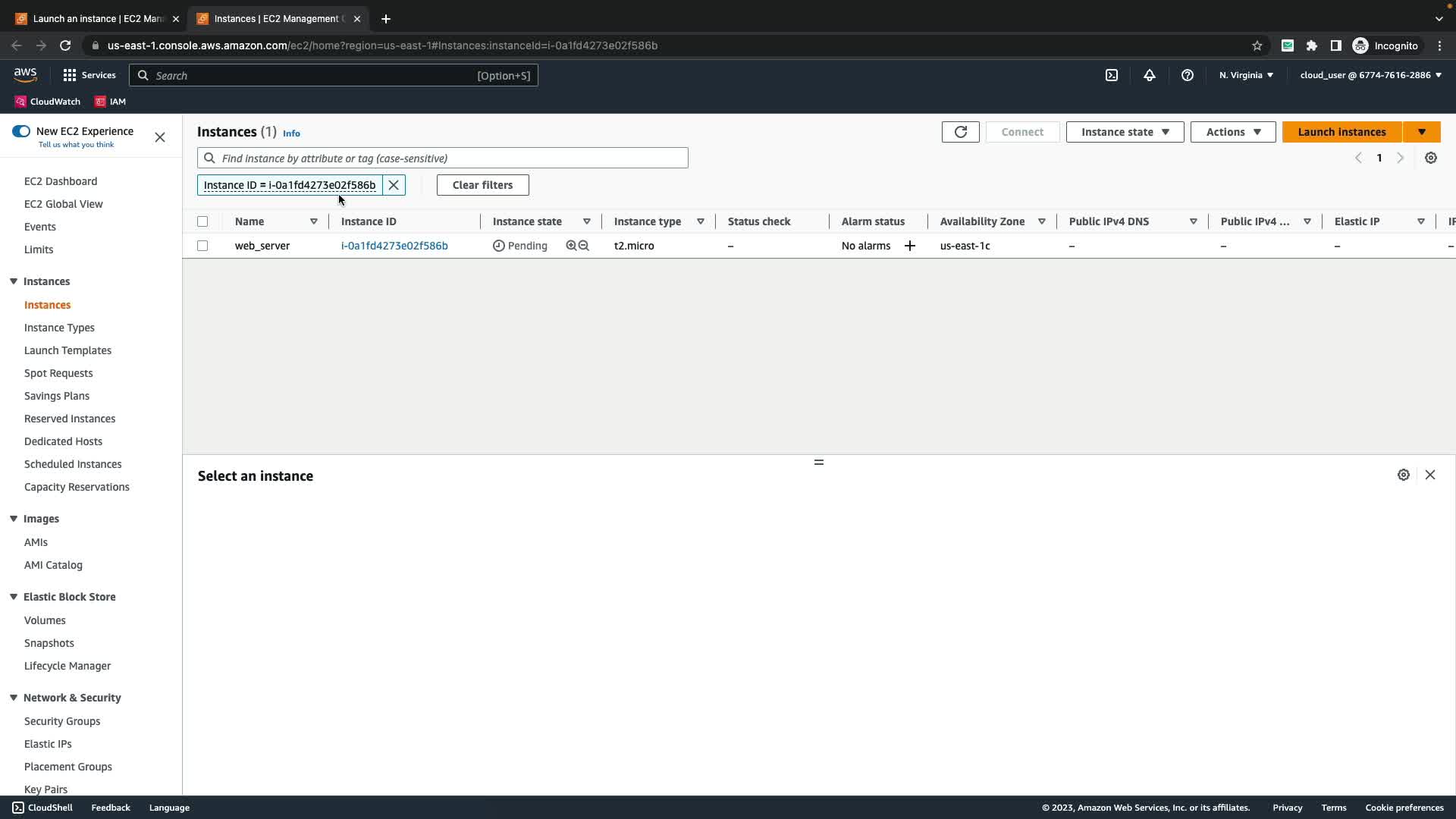Open the AWS help question mark icon
The height and width of the screenshot is (819, 1456).
[1188, 75]
